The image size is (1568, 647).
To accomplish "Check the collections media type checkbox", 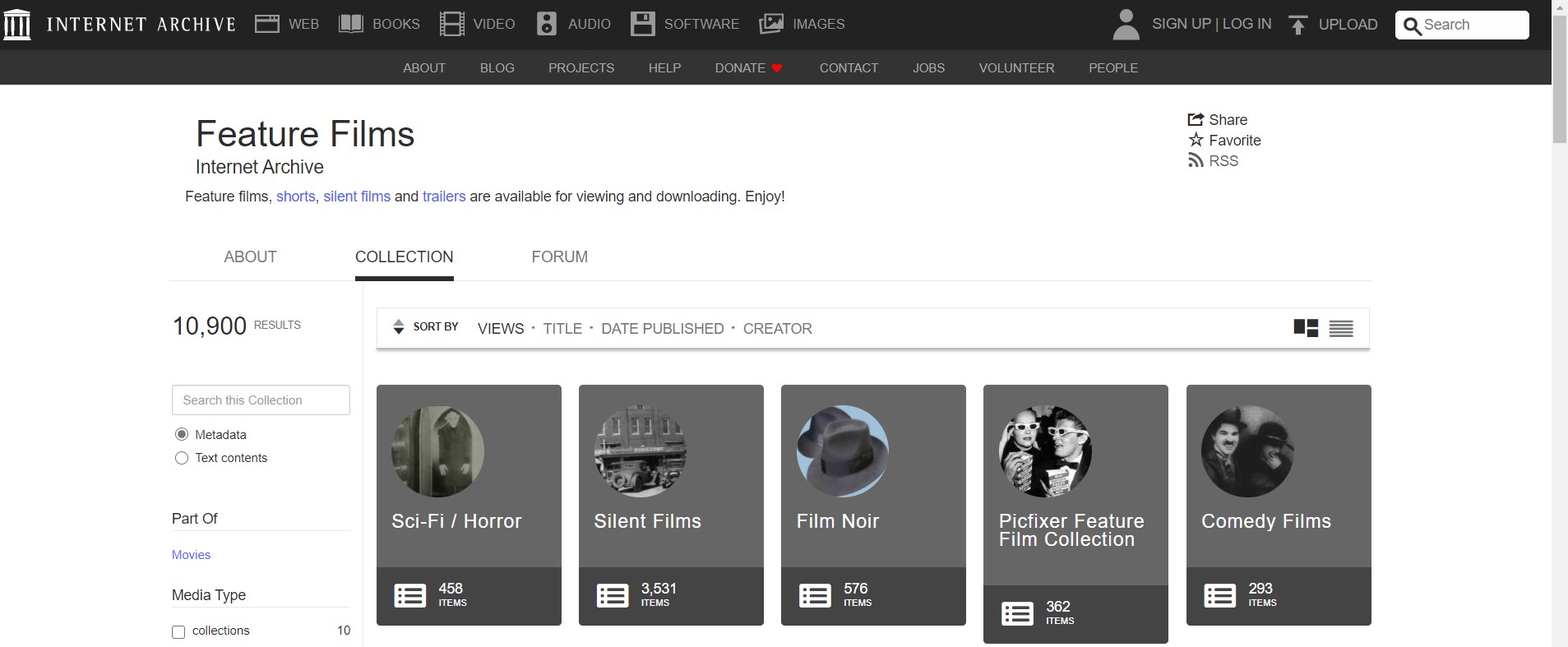I will click(178, 631).
